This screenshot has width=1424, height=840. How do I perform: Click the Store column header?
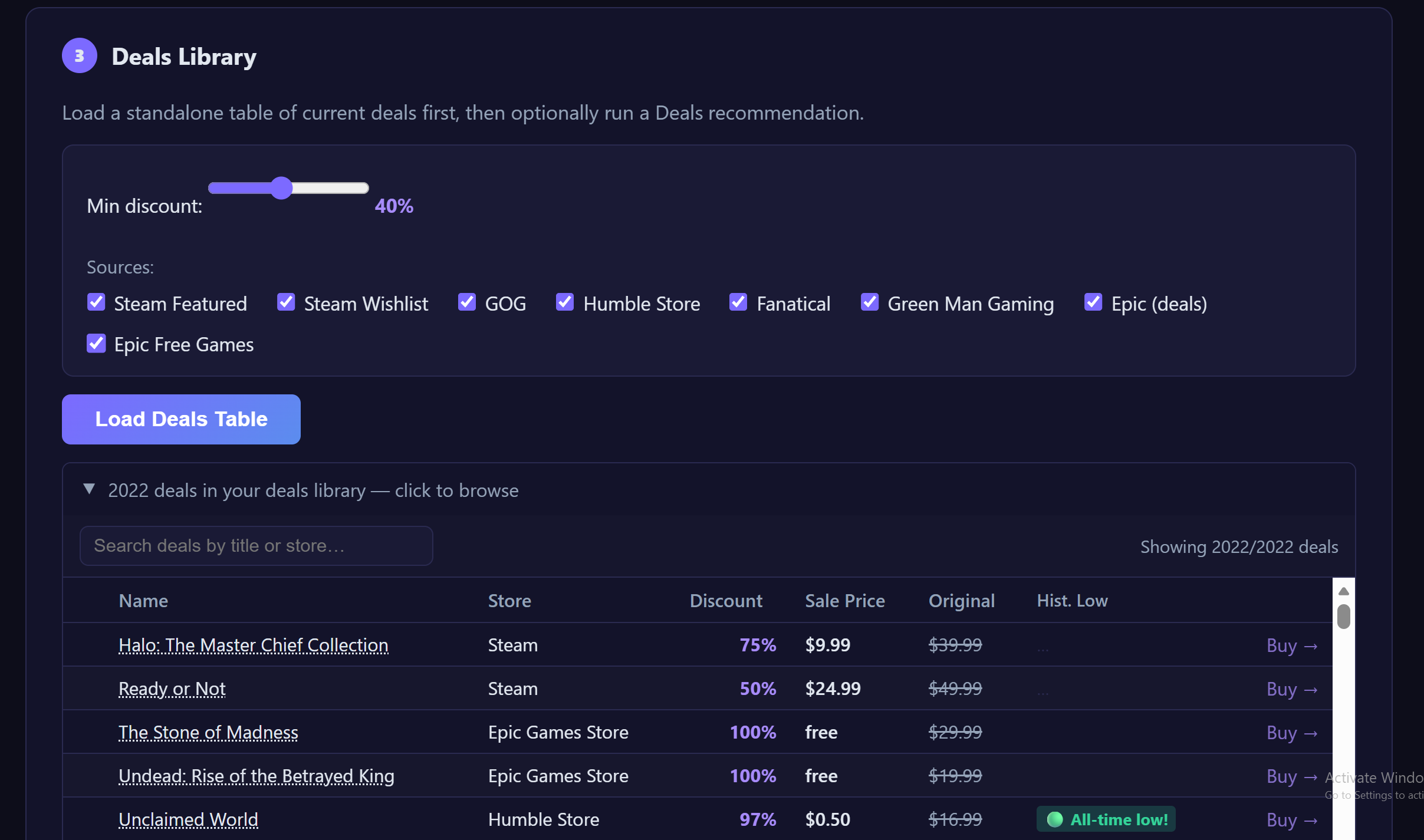[x=509, y=601]
